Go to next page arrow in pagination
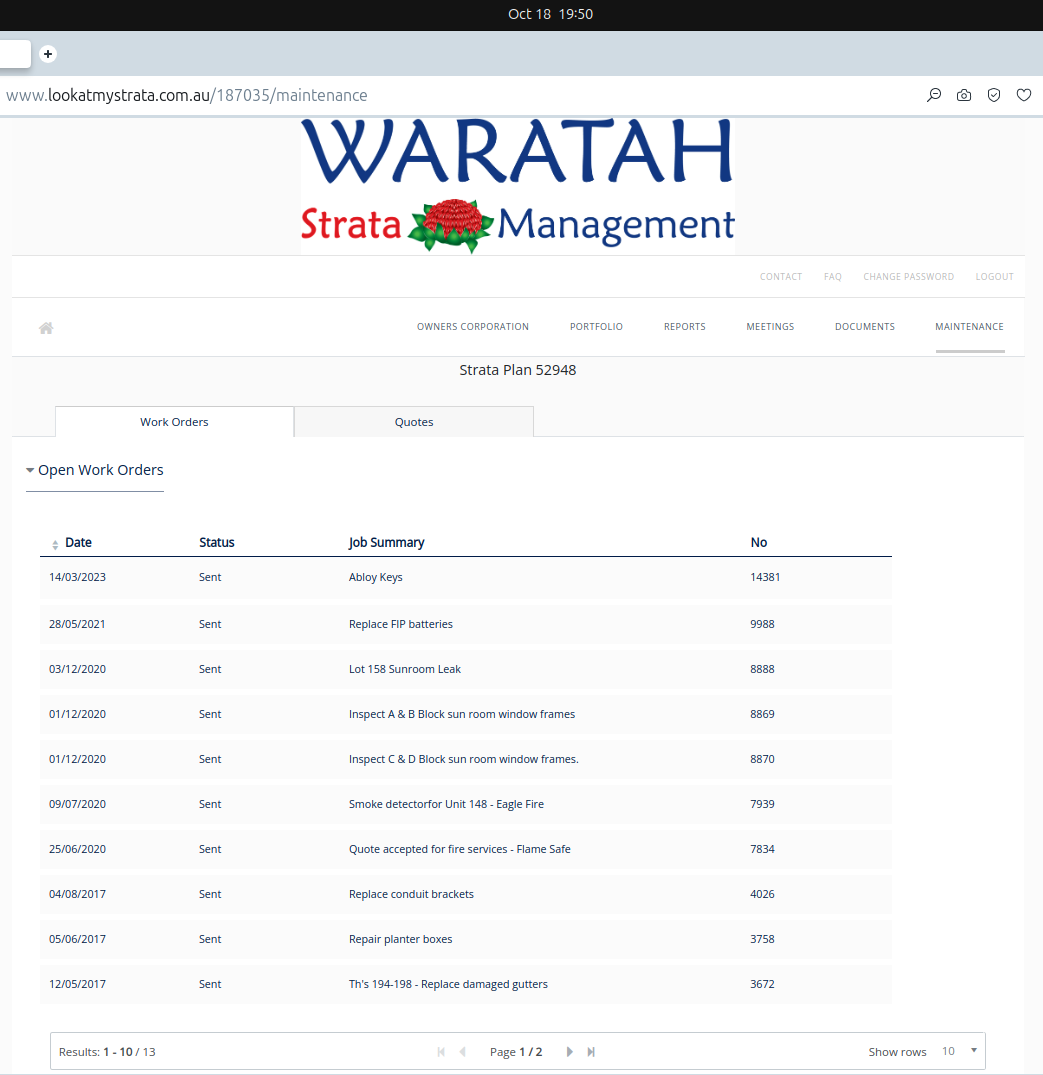 (x=569, y=1052)
